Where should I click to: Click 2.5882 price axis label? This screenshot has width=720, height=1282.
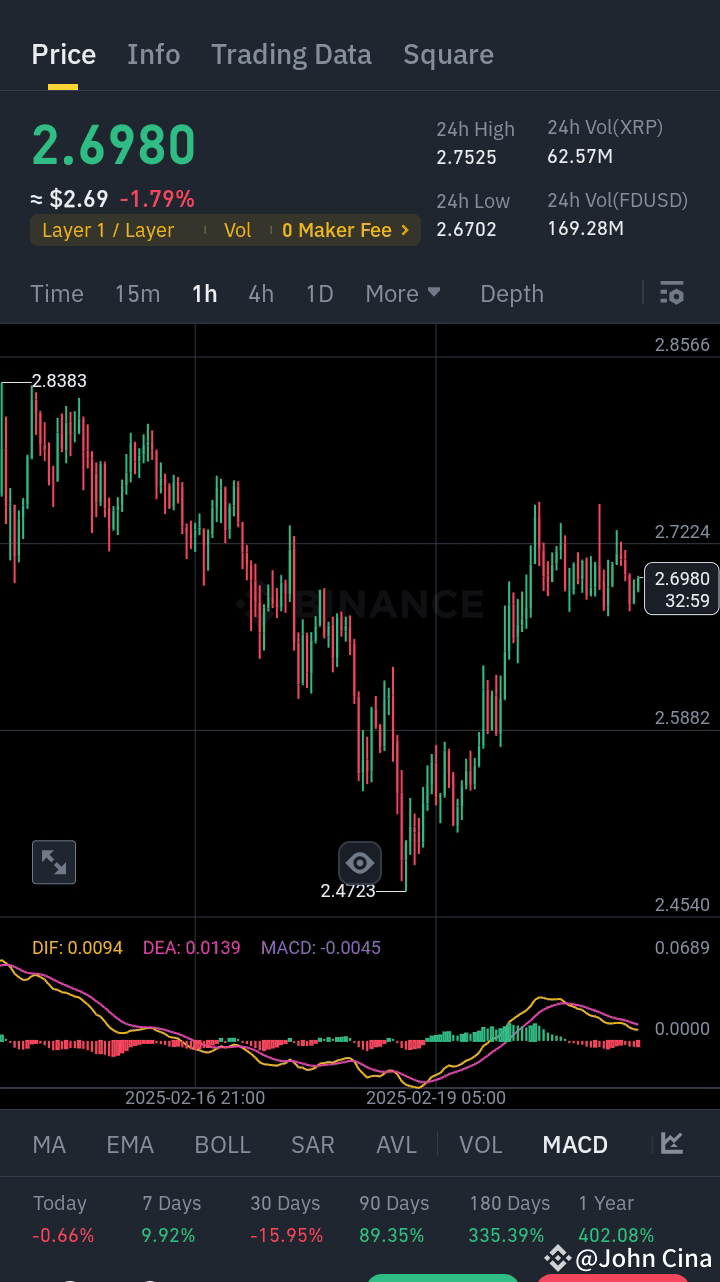click(682, 718)
